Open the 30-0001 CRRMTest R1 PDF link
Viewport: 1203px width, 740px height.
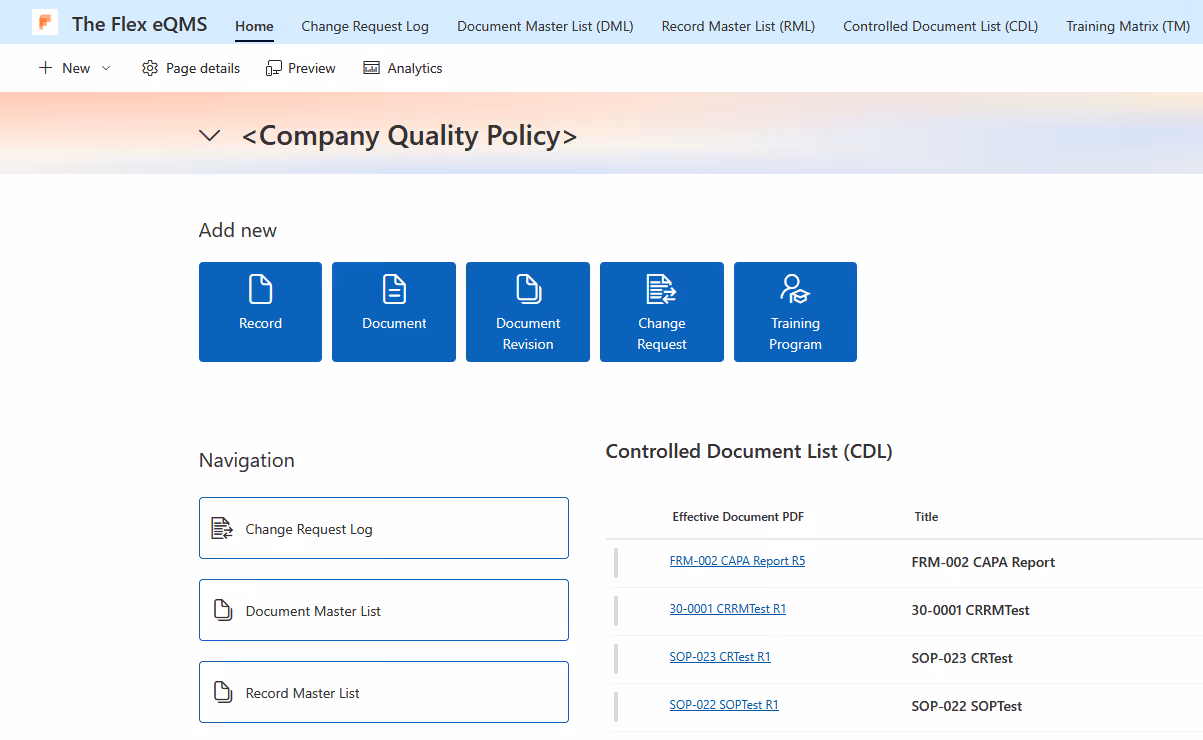[x=727, y=608]
